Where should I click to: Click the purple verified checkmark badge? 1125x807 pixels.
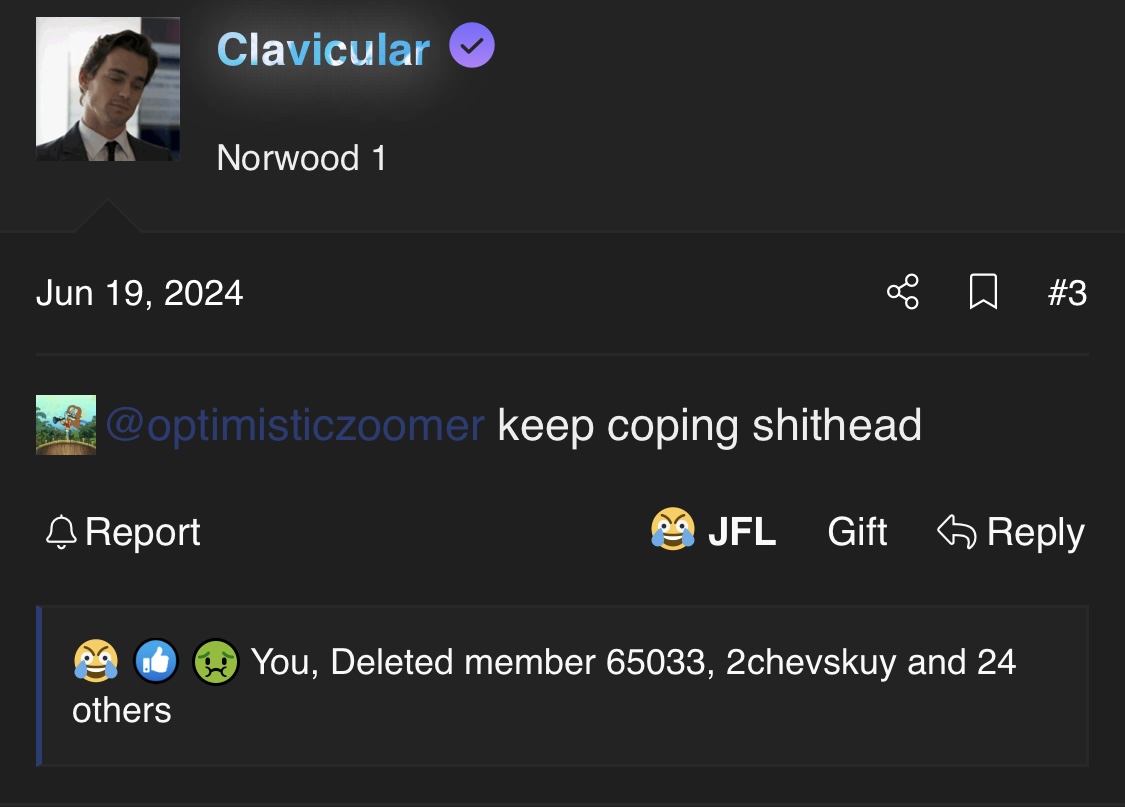pyautogui.click(x=471, y=45)
